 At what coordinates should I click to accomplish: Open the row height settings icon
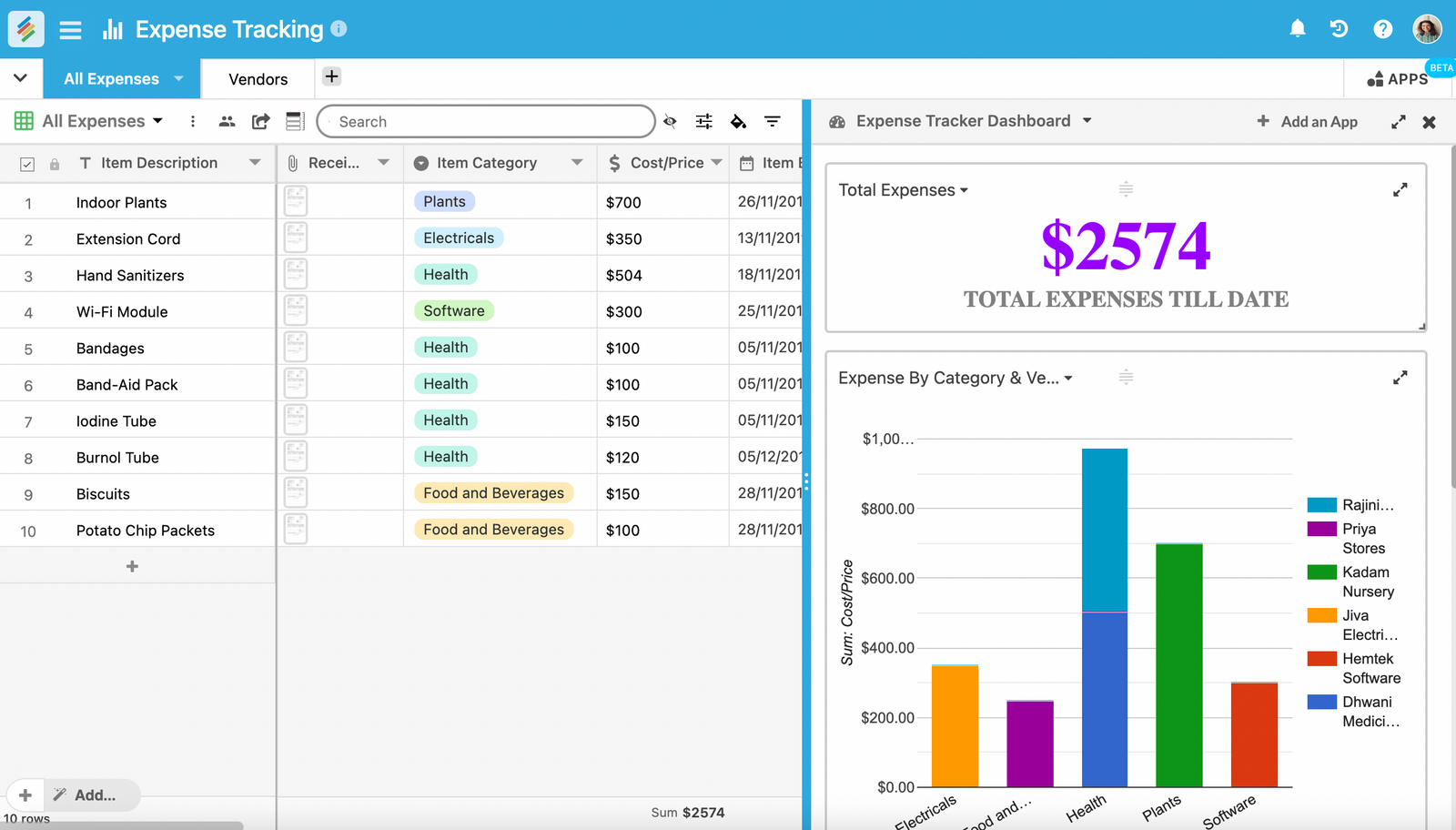(x=295, y=121)
